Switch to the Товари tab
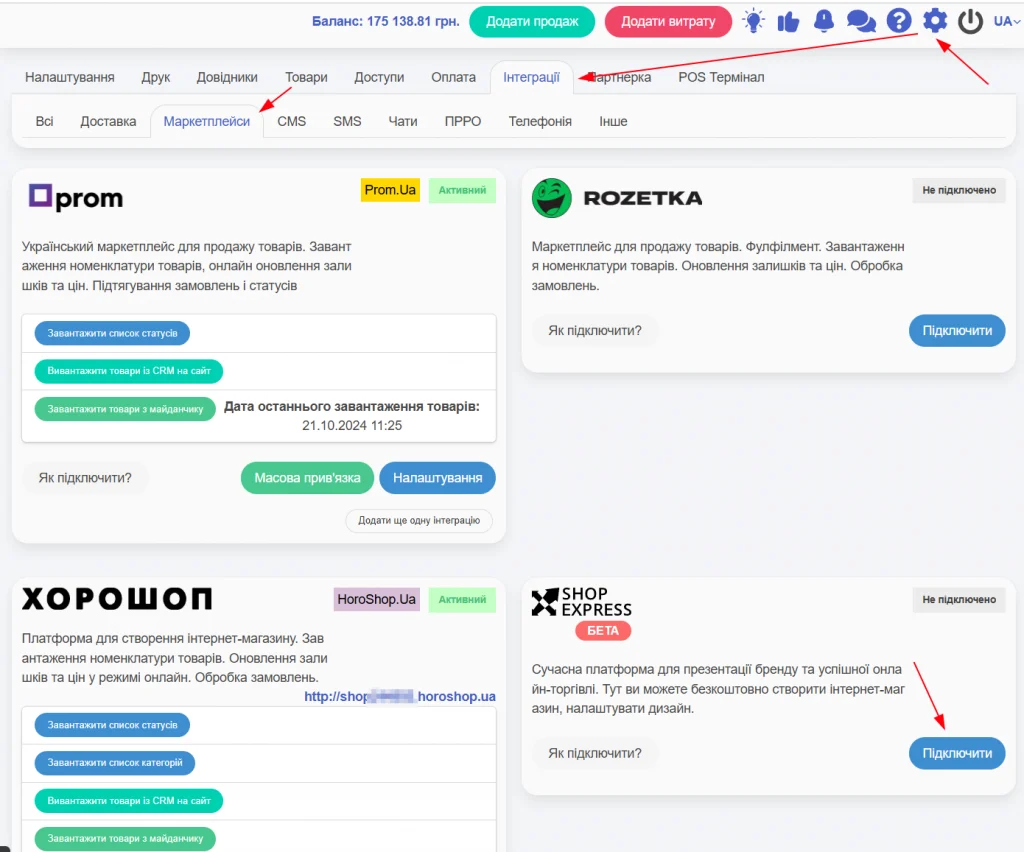 (306, 77)
